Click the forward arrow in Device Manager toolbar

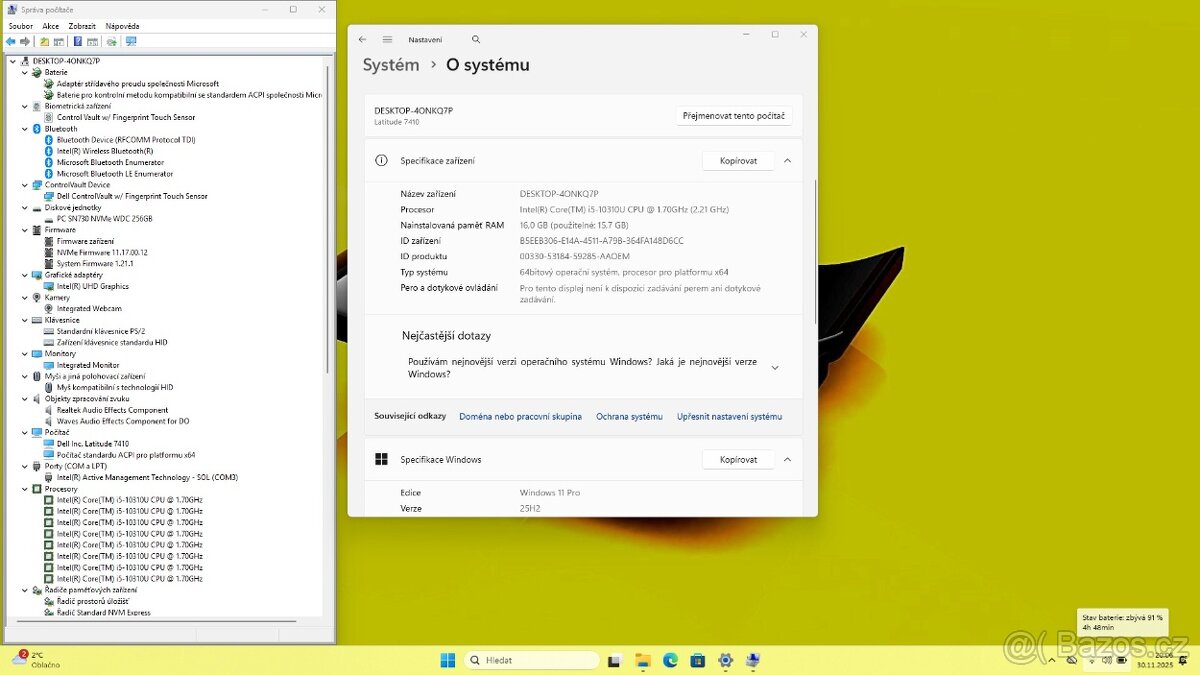25,41
